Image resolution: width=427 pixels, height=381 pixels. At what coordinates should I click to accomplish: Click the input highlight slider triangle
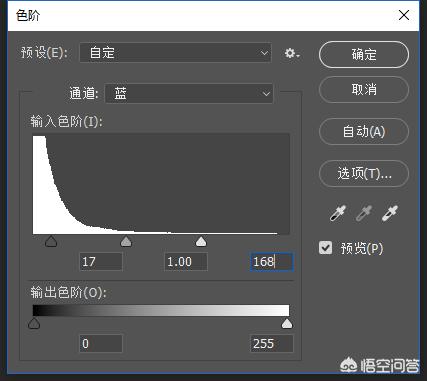(x=201, y=241)
